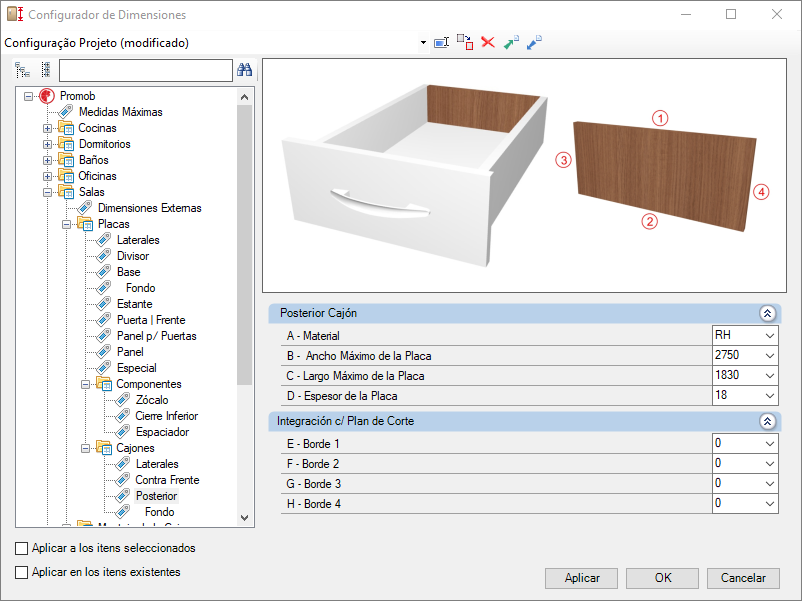Click the Oficinas folder icon

(66, 176)
